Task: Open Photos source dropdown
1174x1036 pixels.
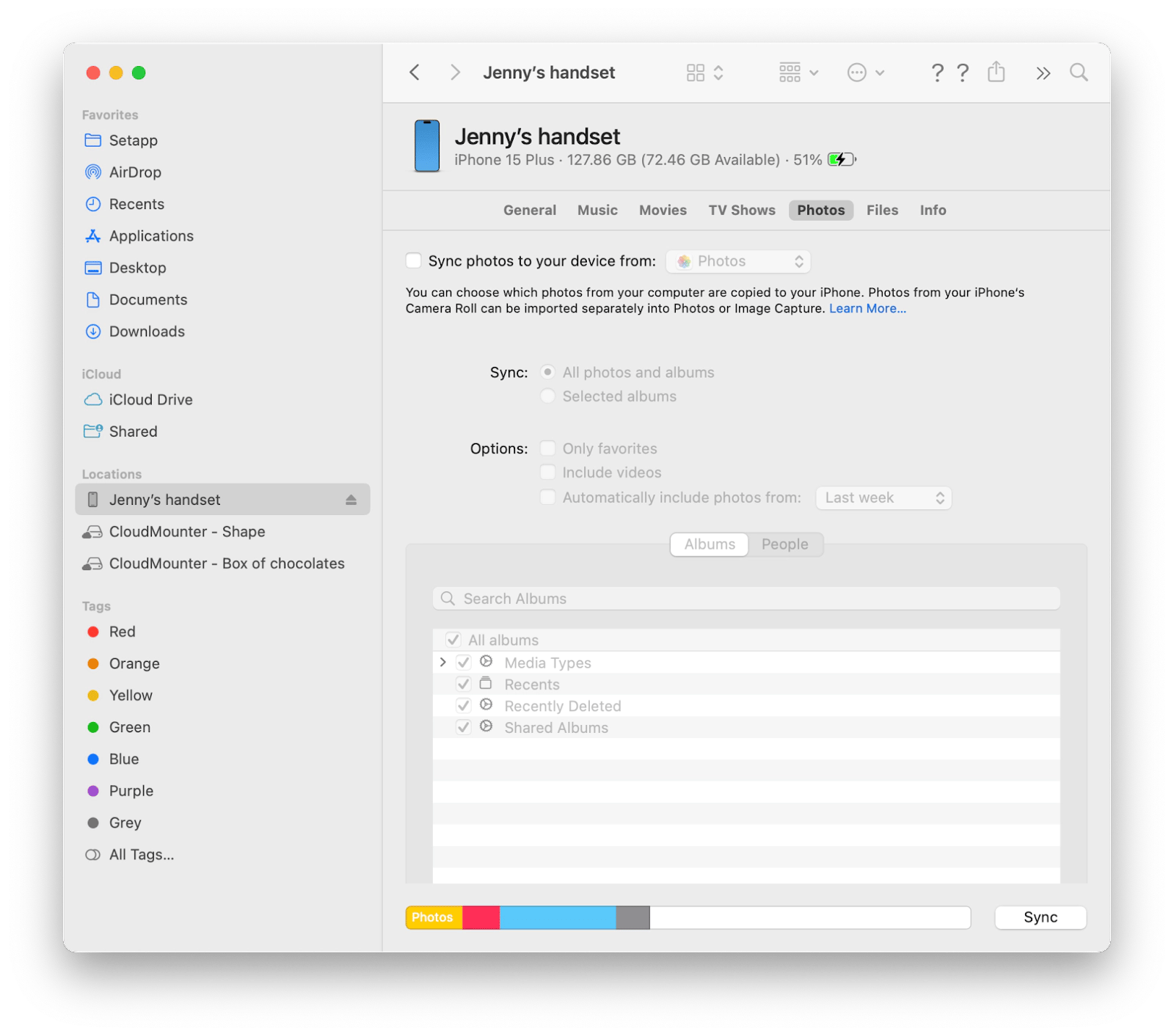Action: (738, 261)
